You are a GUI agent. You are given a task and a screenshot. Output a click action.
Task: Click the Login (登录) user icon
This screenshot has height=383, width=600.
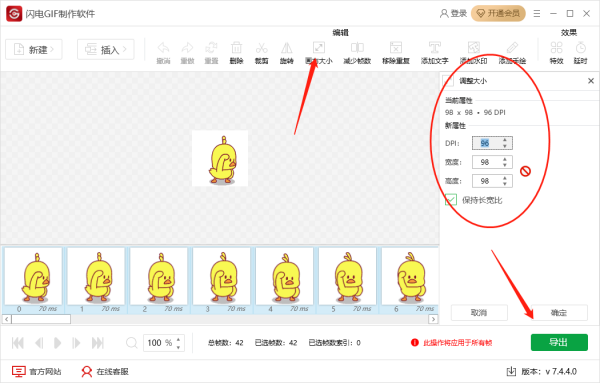tap(444, 14)
